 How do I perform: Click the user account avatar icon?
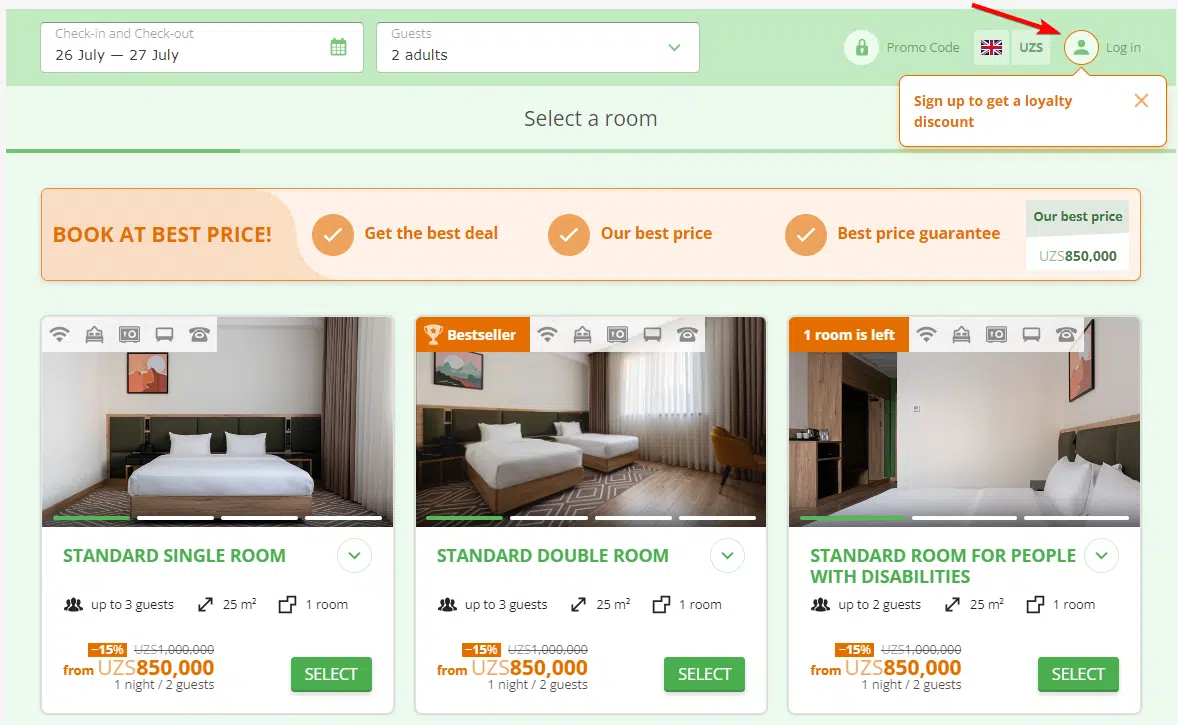point(1081,47)
